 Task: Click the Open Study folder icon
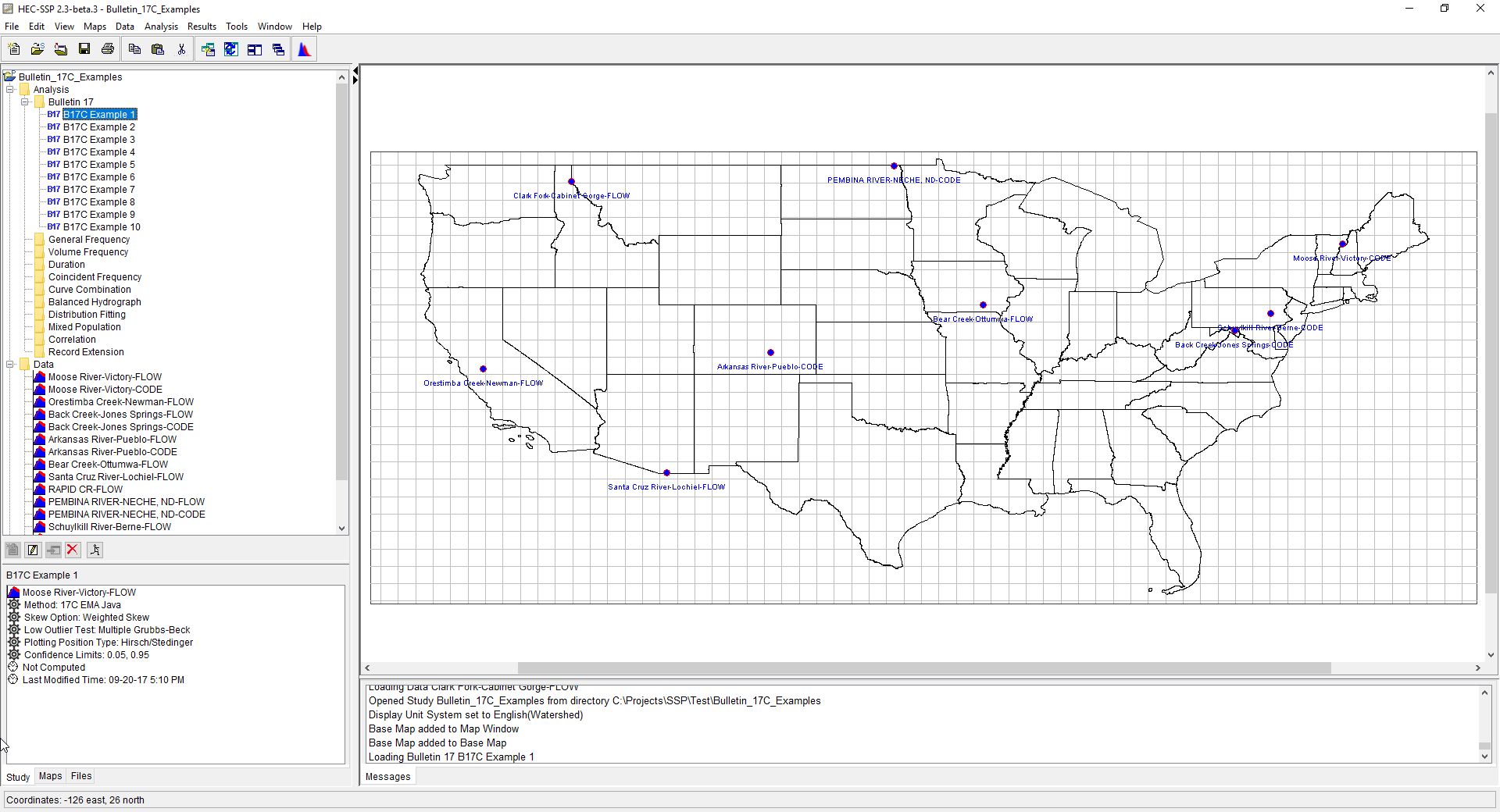pos(37,49)
